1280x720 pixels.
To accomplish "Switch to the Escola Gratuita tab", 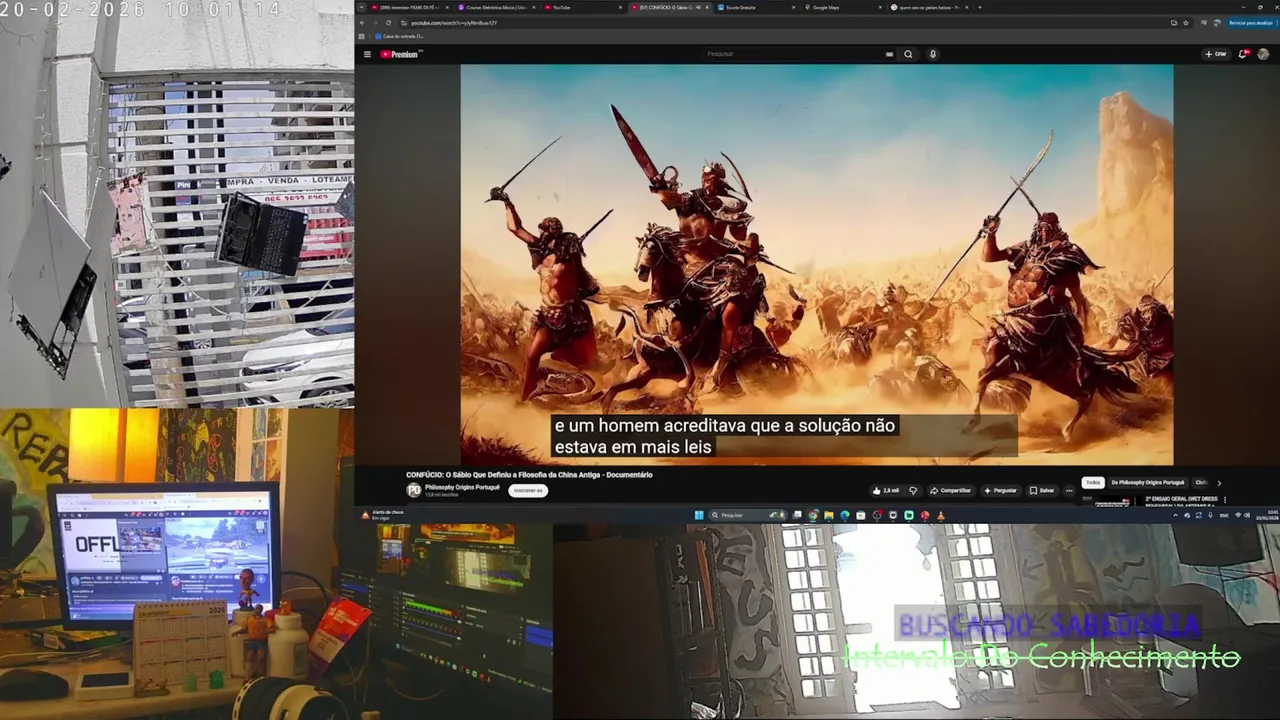I will [758, 7].
